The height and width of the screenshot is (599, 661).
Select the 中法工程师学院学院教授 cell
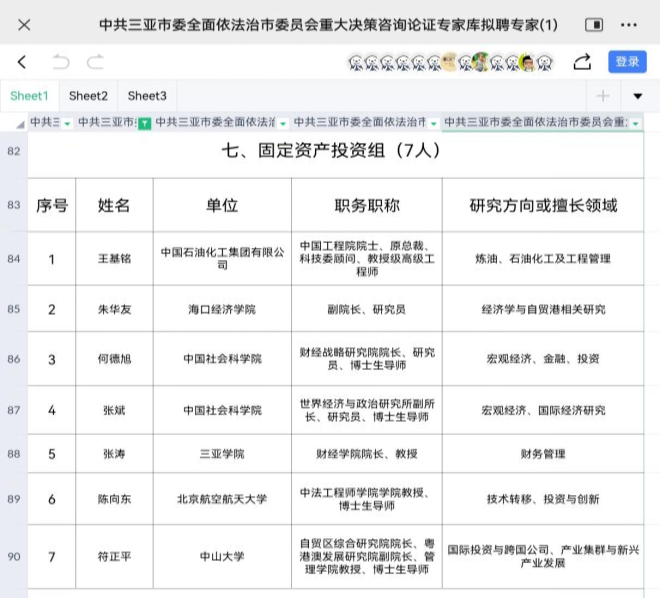coord(367,499)
